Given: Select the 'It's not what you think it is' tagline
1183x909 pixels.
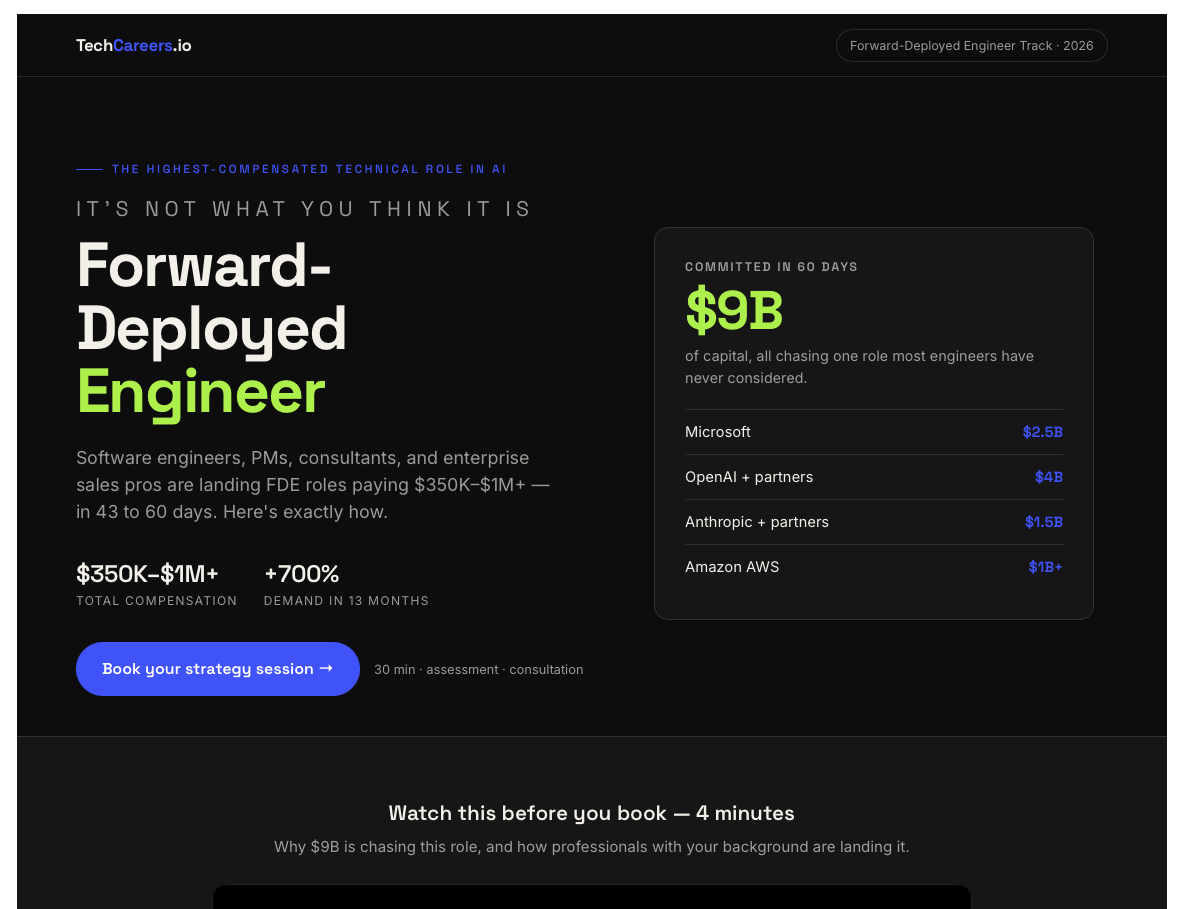Looking at the screenshot, I should pos(304,209).
